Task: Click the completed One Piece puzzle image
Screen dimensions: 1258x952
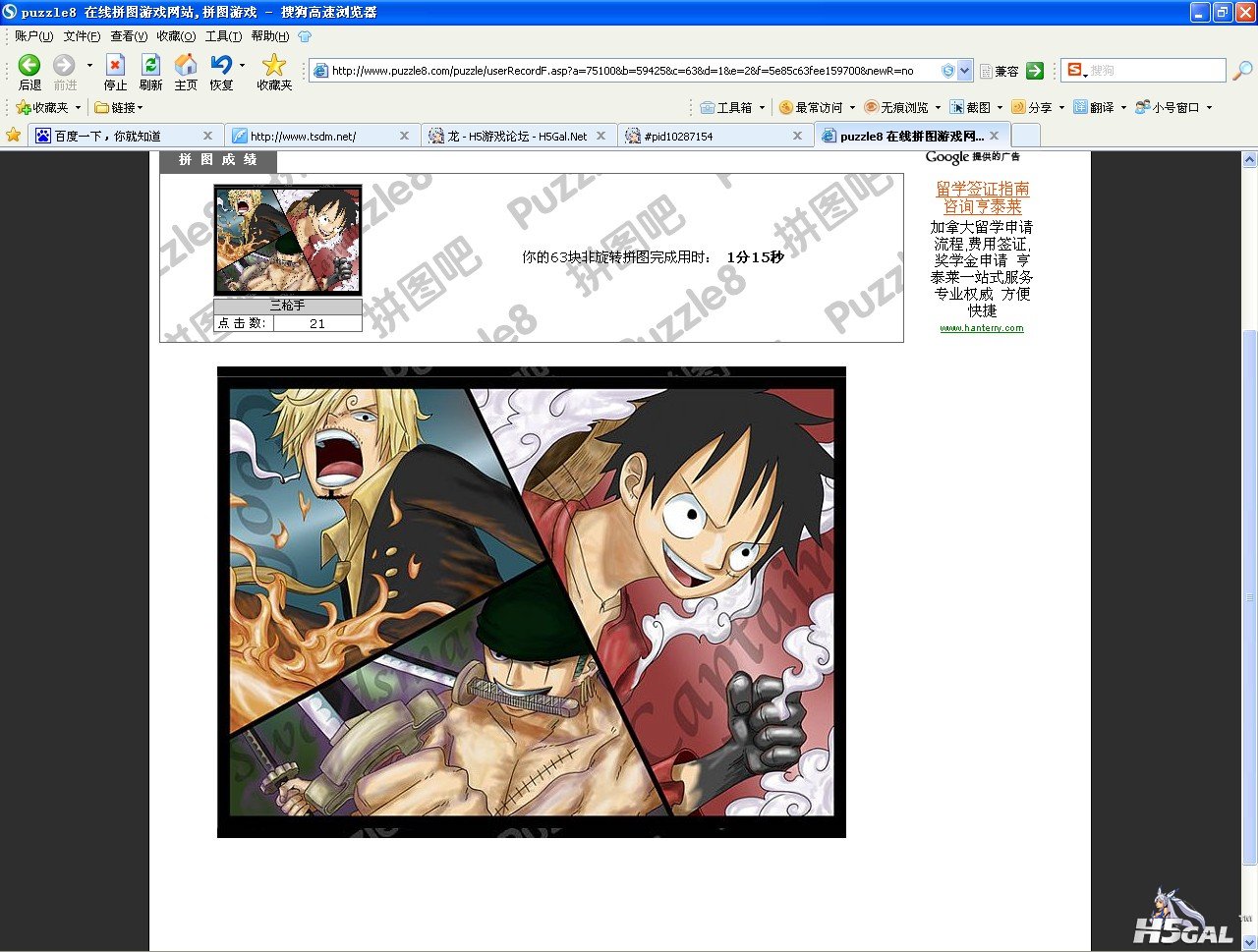Action: coord(532,602)
